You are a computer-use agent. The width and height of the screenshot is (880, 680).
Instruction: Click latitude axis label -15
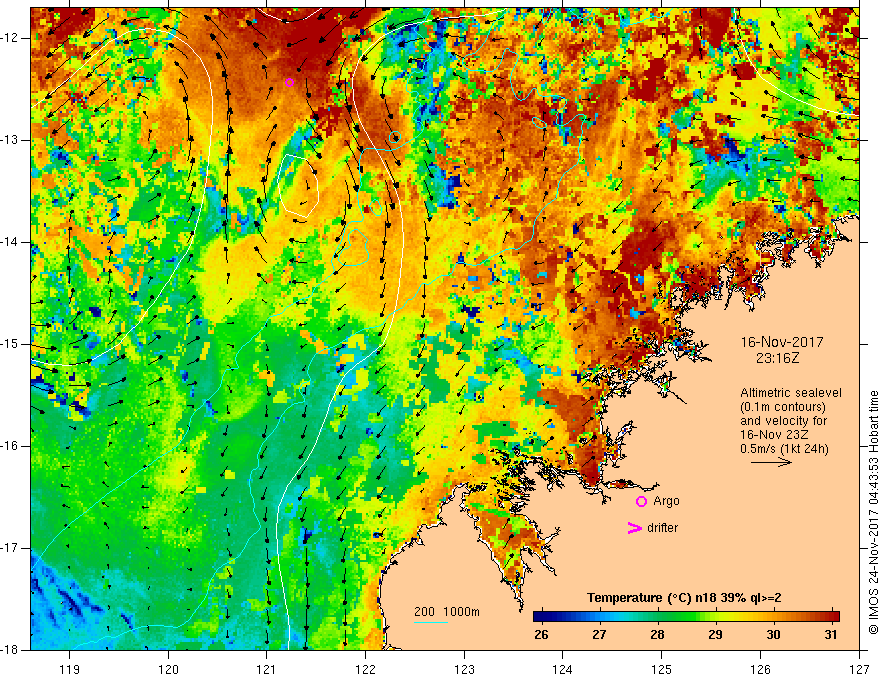coord(10,344)
